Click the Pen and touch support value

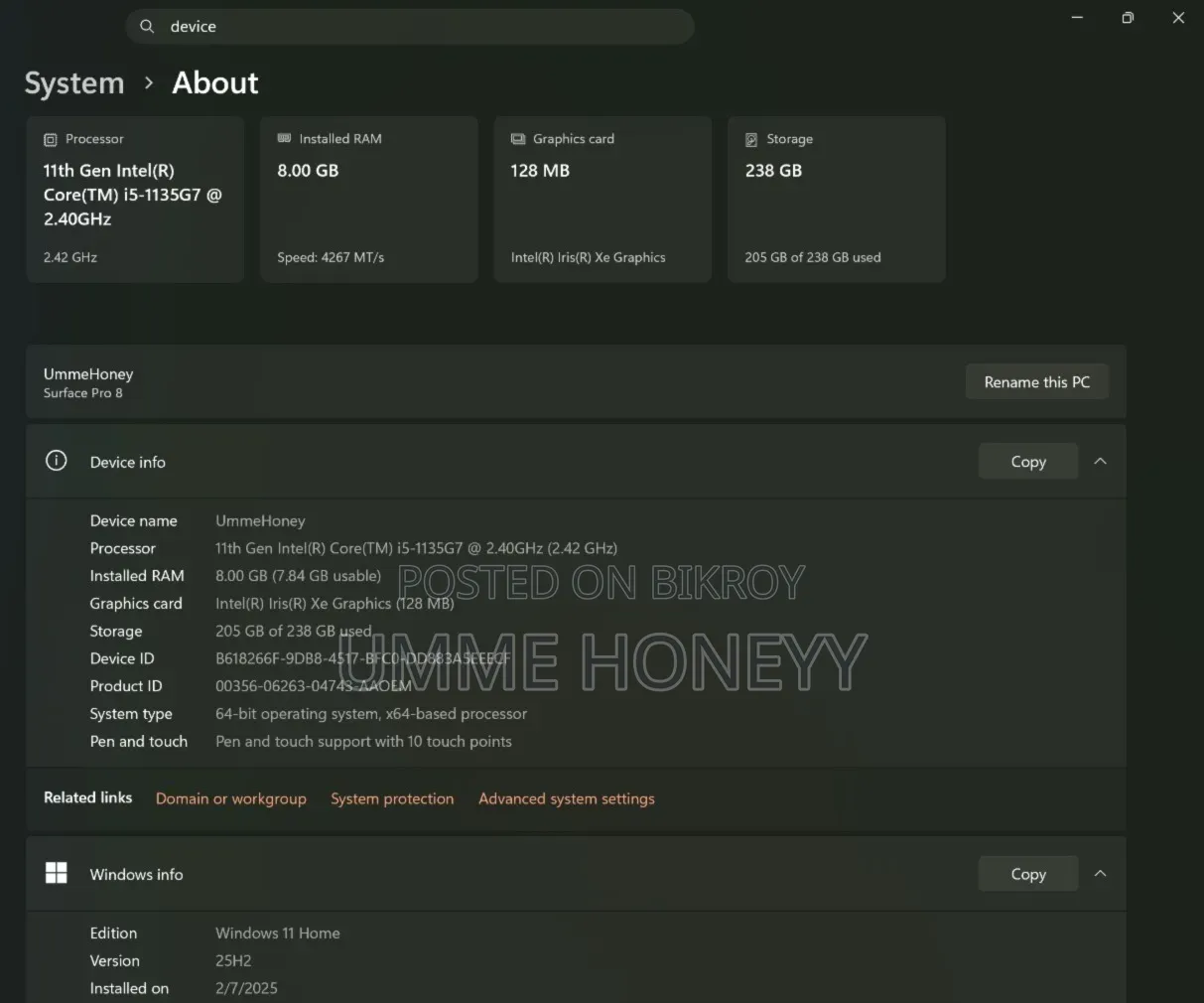[x=363, y=742]
